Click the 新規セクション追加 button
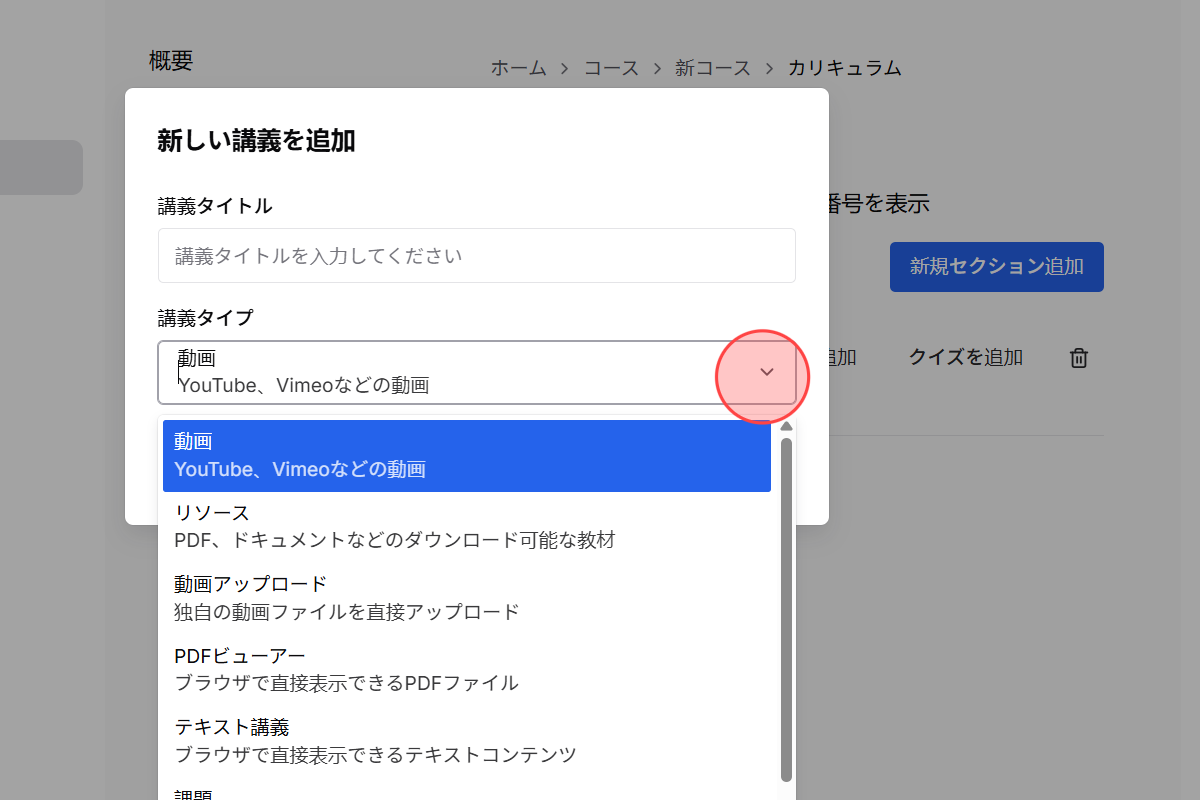The image size is (1200, 800). (x=996, y=267)
